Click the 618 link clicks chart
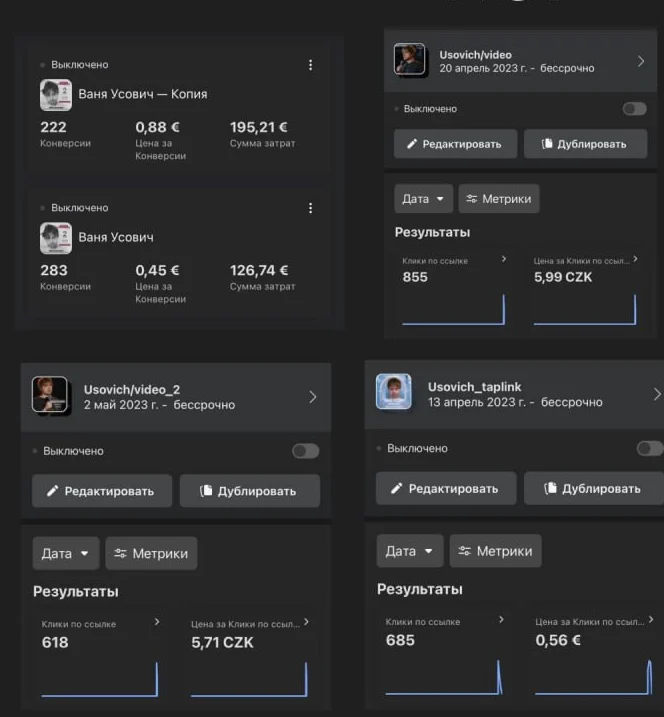 (100, 680)
